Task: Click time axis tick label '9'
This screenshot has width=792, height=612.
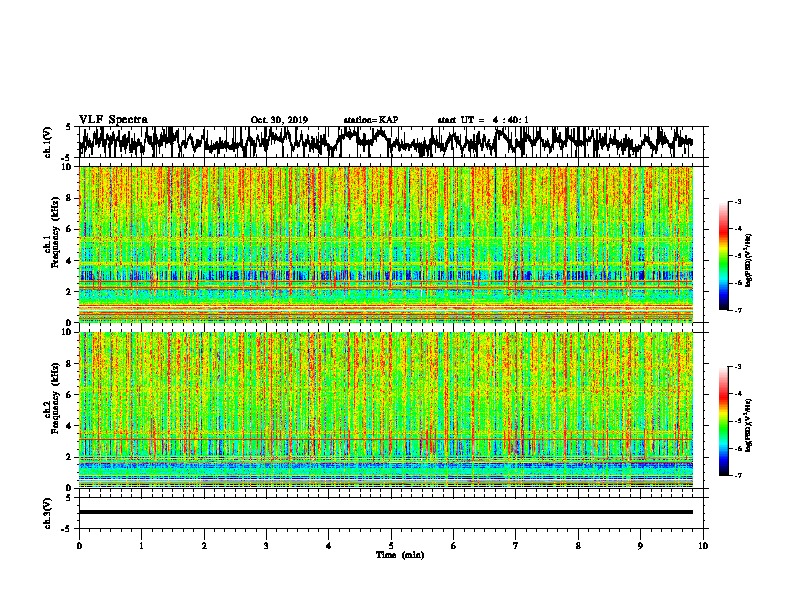Action: [x=640, y=546]
